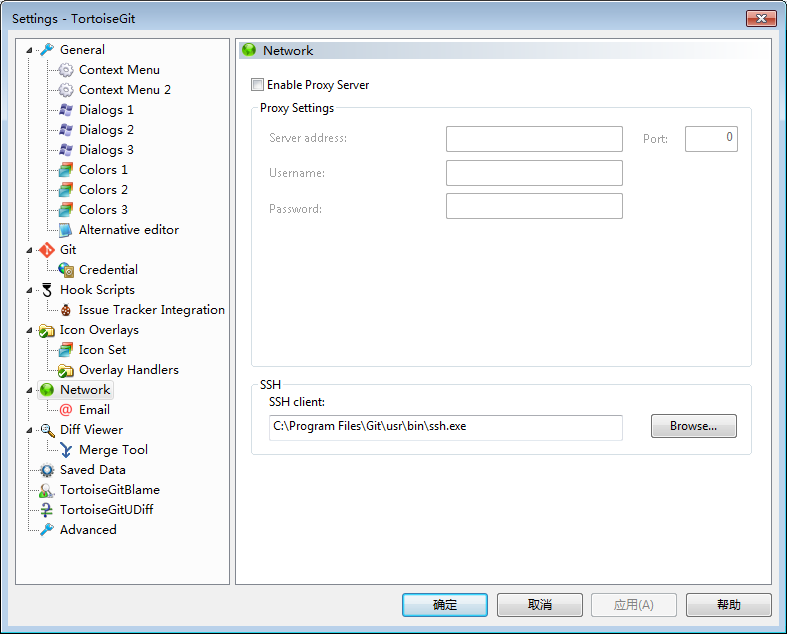The height and width of the screenshot is (634, 787).
Task: Collapse the Icon Overlays tree node
Action: [x=29, y=330]
